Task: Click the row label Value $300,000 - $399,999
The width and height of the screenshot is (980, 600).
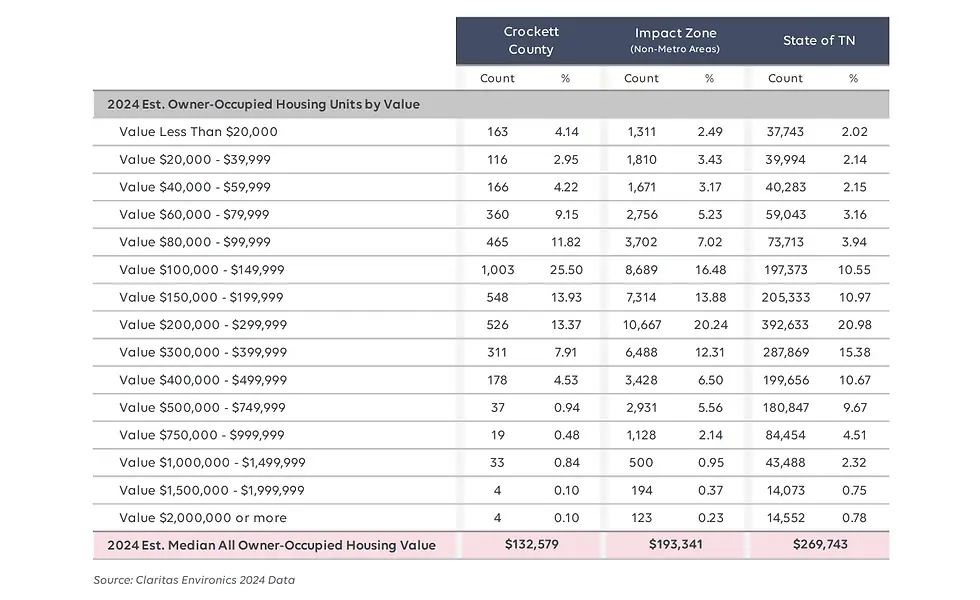Action: click(x=203, y=352)
